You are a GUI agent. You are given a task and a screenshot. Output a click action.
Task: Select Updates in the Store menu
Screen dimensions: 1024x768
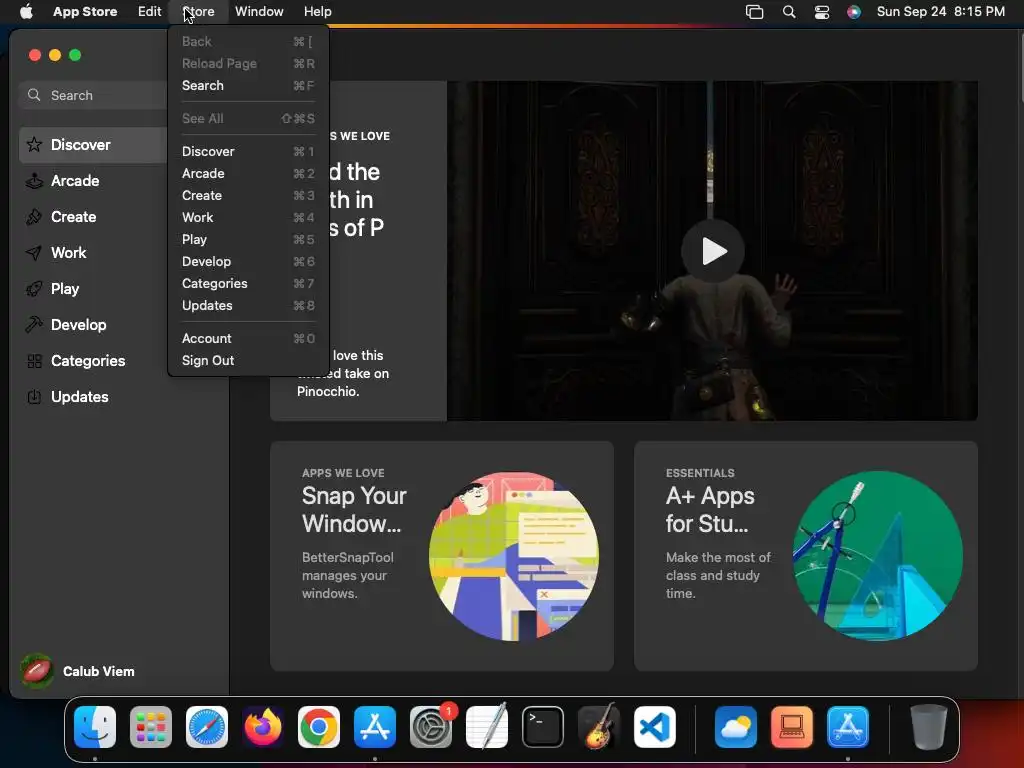[248, 306]
